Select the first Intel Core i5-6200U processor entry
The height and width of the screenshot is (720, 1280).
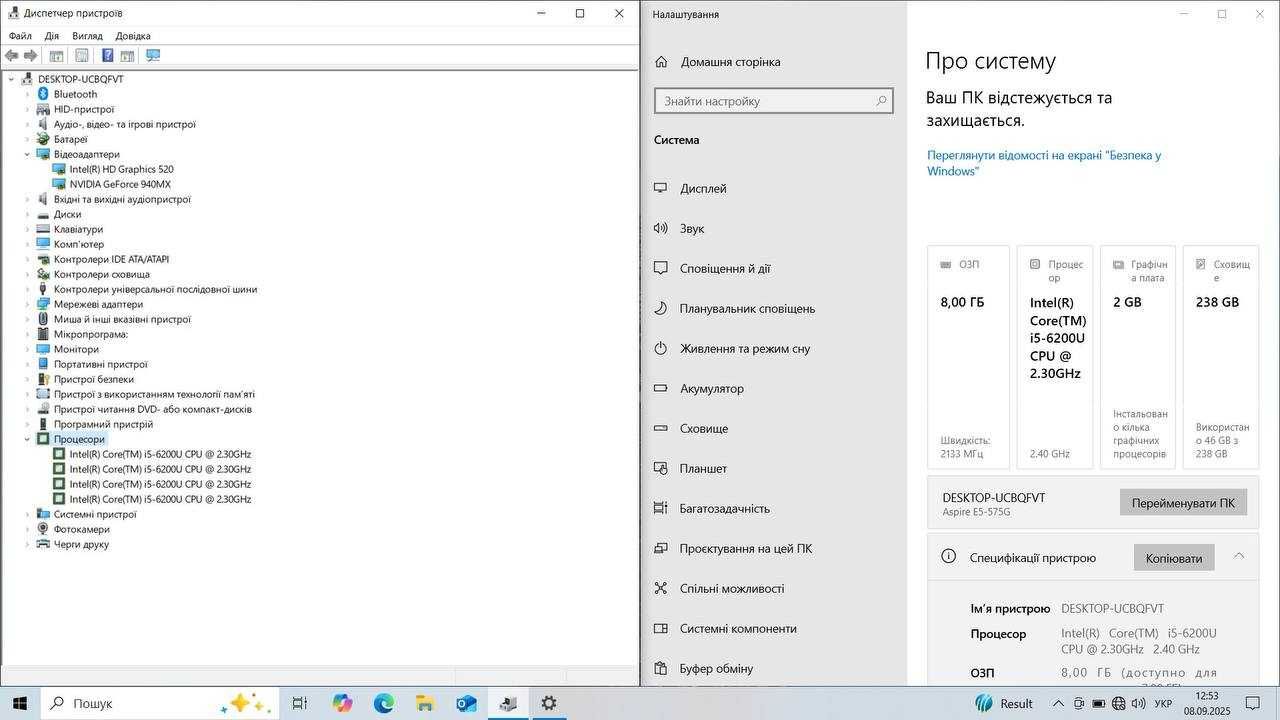click(x=160, y=454)
